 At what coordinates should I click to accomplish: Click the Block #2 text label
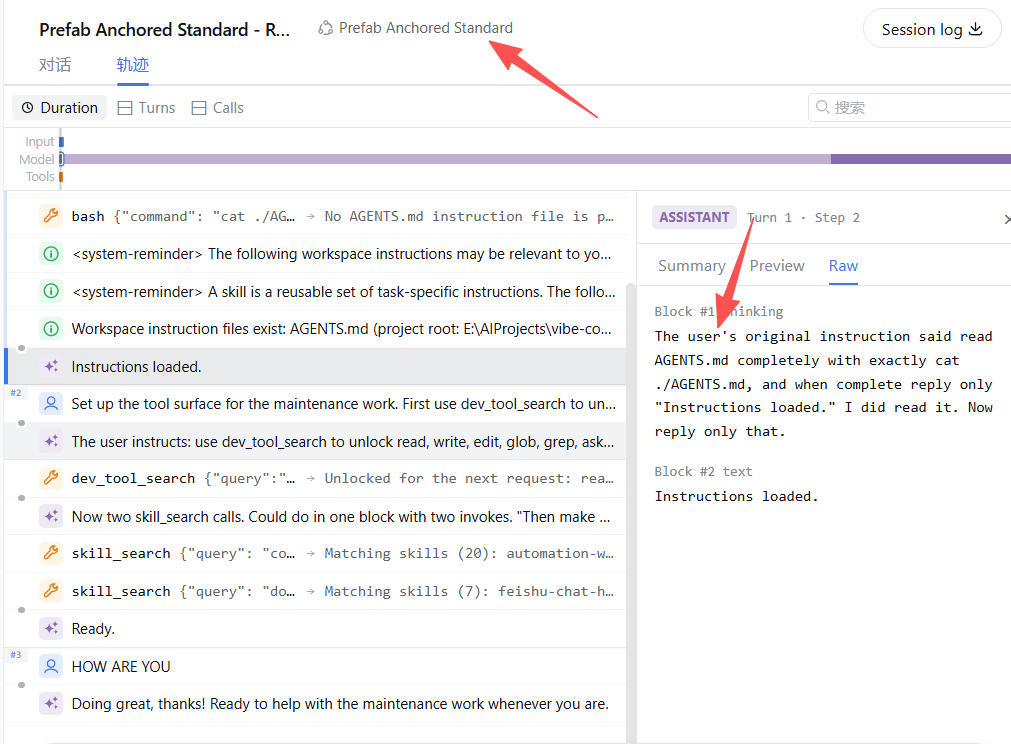coord(703,471)
